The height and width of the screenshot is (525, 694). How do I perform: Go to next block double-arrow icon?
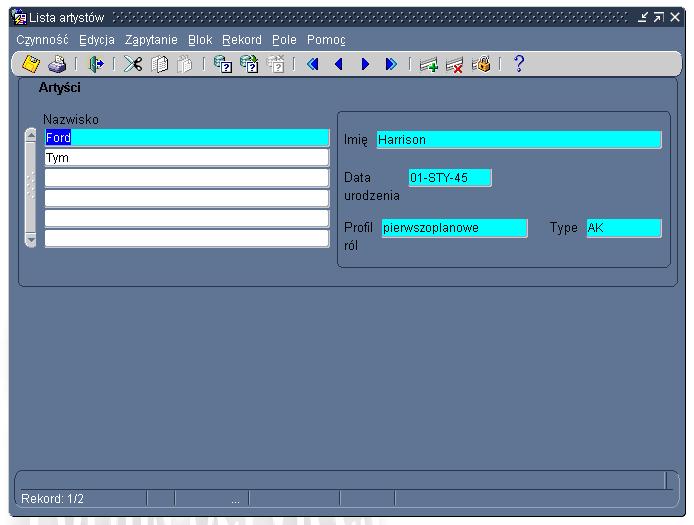pyautogui.click(x=391, y=64)
